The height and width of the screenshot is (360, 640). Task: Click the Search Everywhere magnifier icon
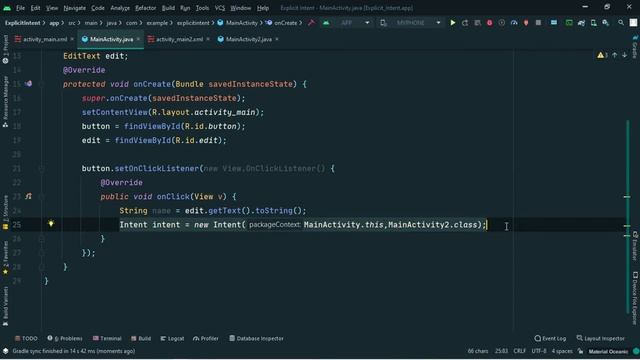coord(621,23)
